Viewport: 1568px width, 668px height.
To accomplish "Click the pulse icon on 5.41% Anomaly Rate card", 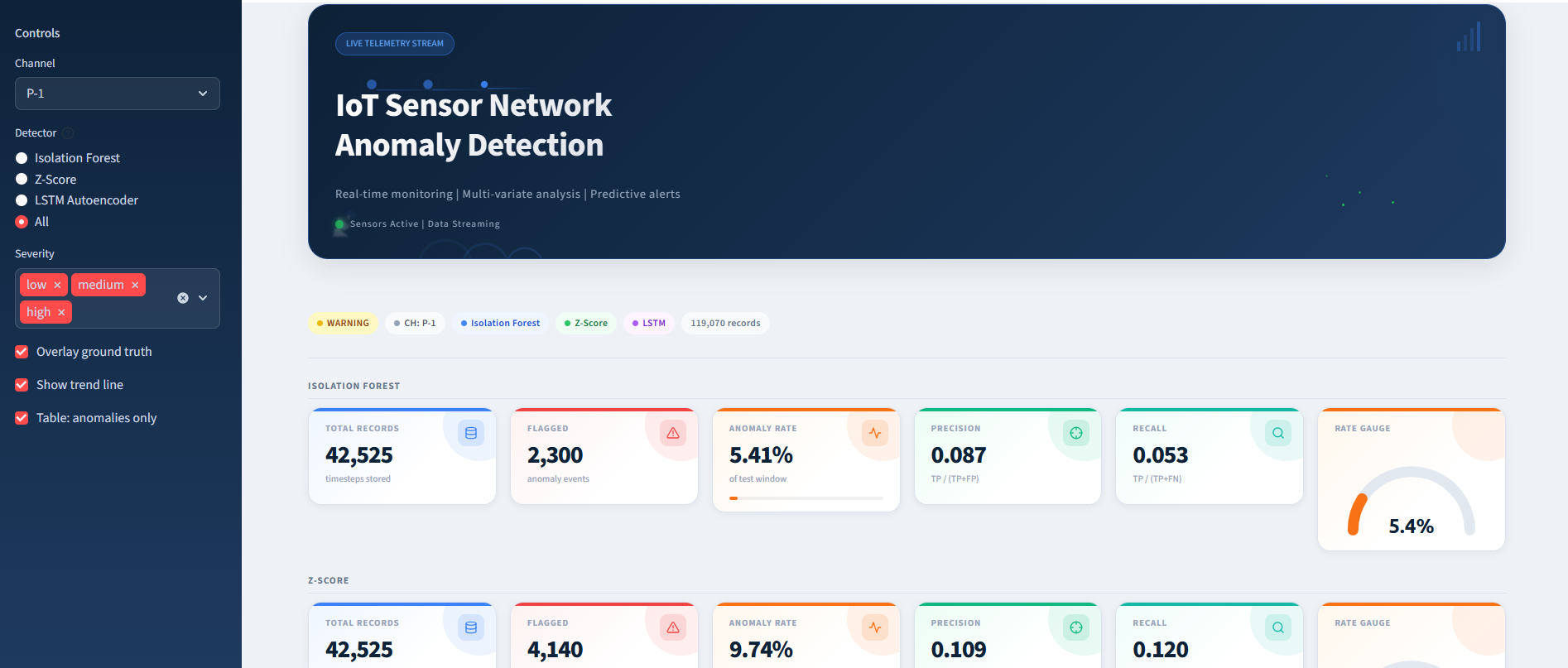I will 875,433.
